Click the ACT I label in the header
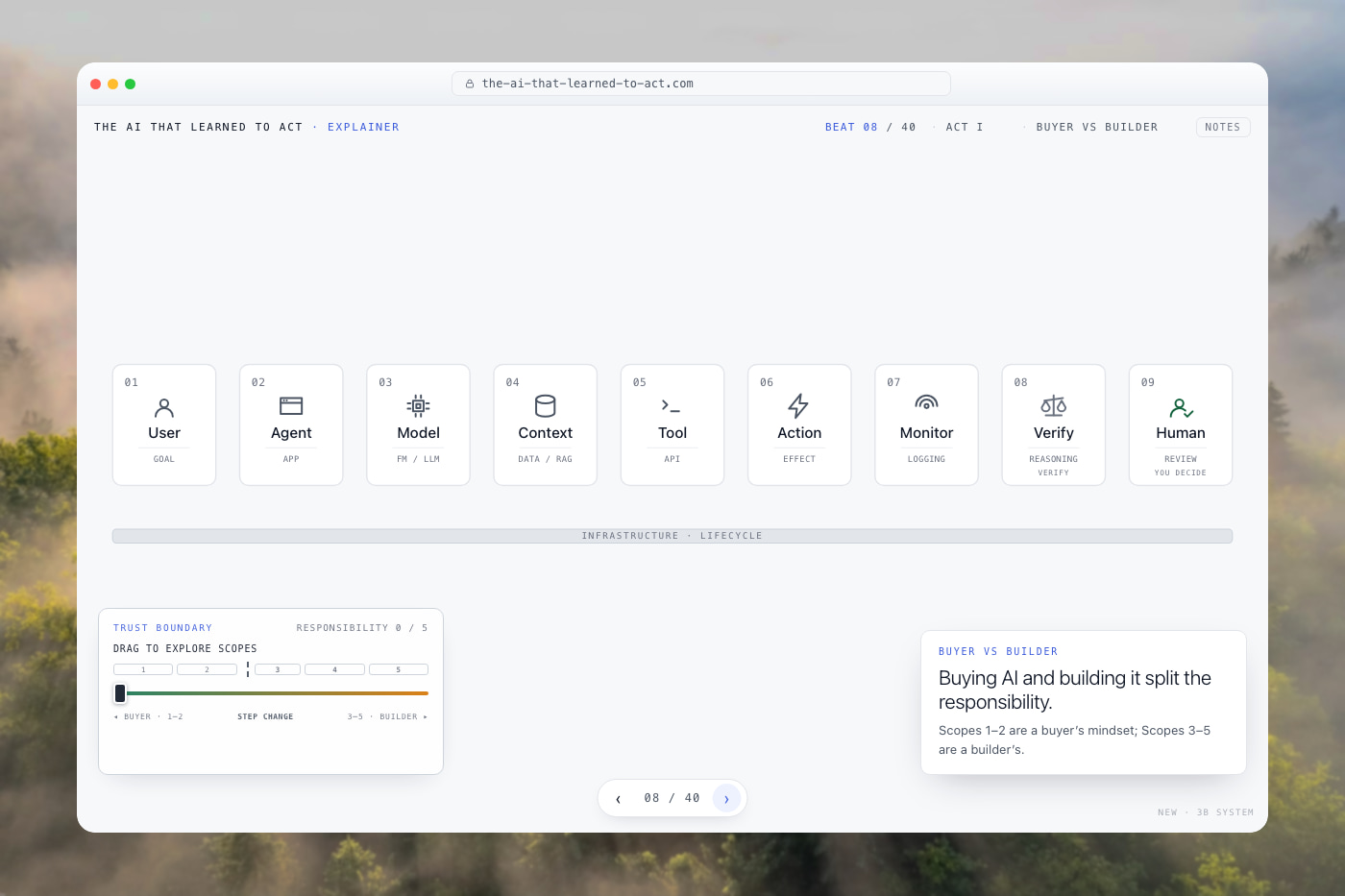This screenshot has height=896, width=1345. pos(965,127)
